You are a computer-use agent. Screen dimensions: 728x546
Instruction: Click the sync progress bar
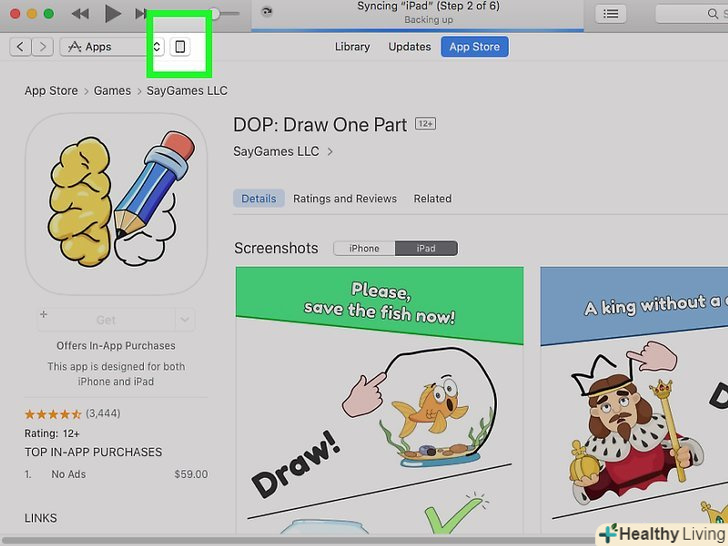[x=417, y=31]
